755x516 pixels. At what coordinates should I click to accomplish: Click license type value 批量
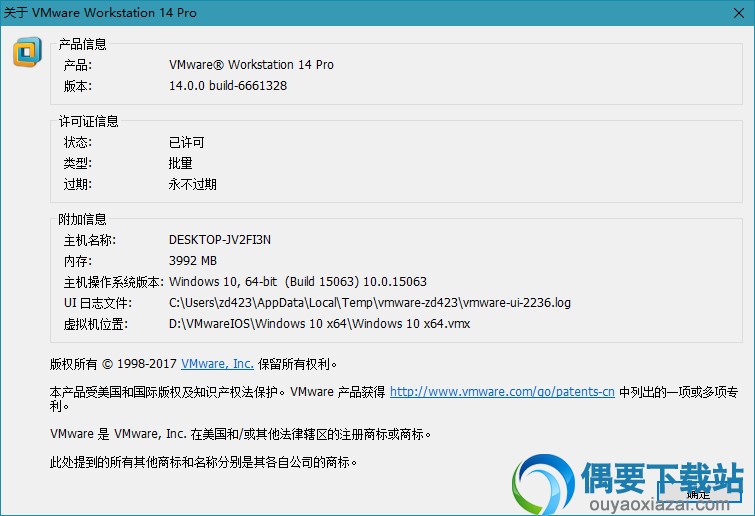(181, 163)
